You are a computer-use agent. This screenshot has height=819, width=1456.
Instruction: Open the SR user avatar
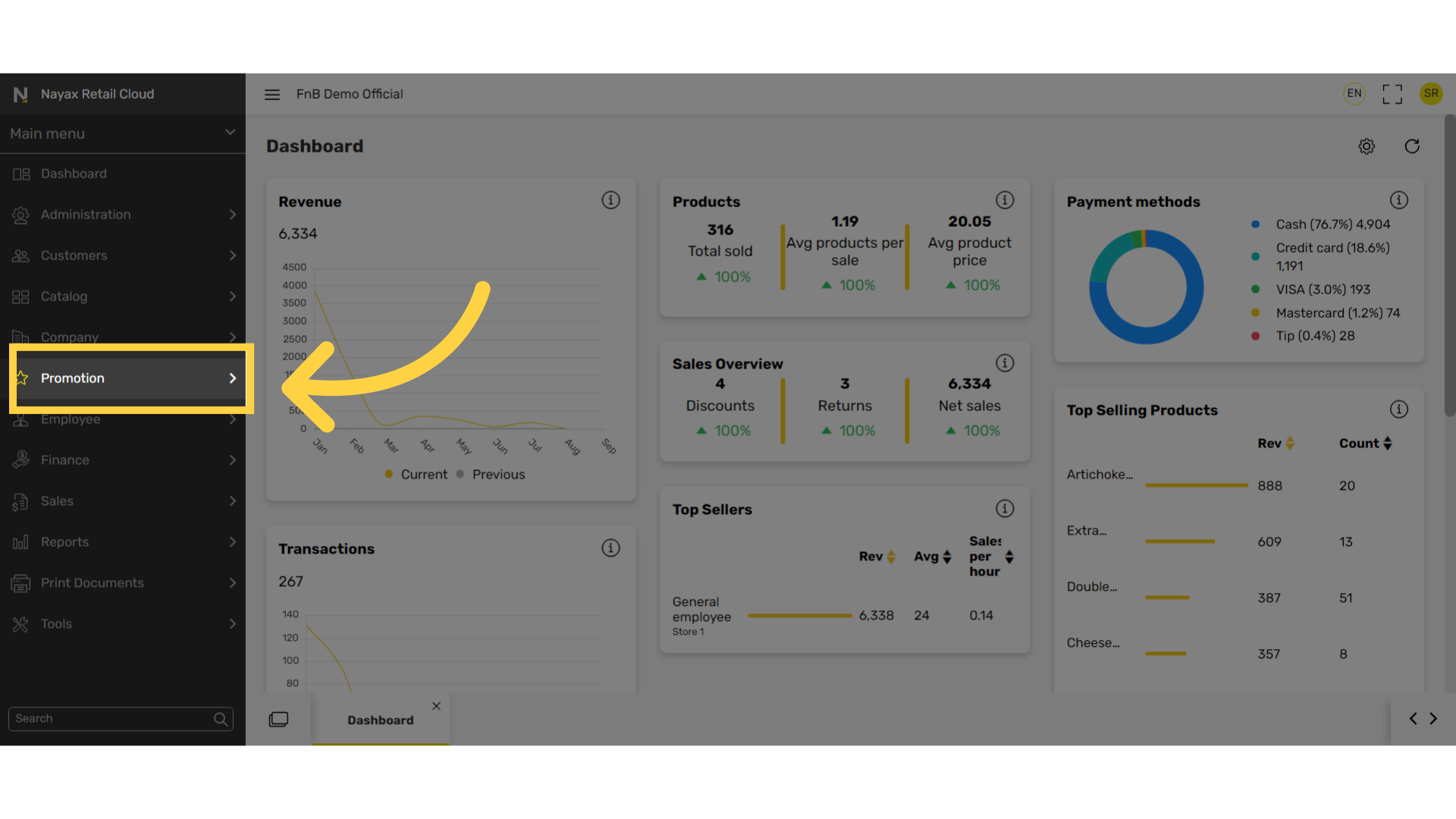pyautogui.click(x=1431, y=93)
